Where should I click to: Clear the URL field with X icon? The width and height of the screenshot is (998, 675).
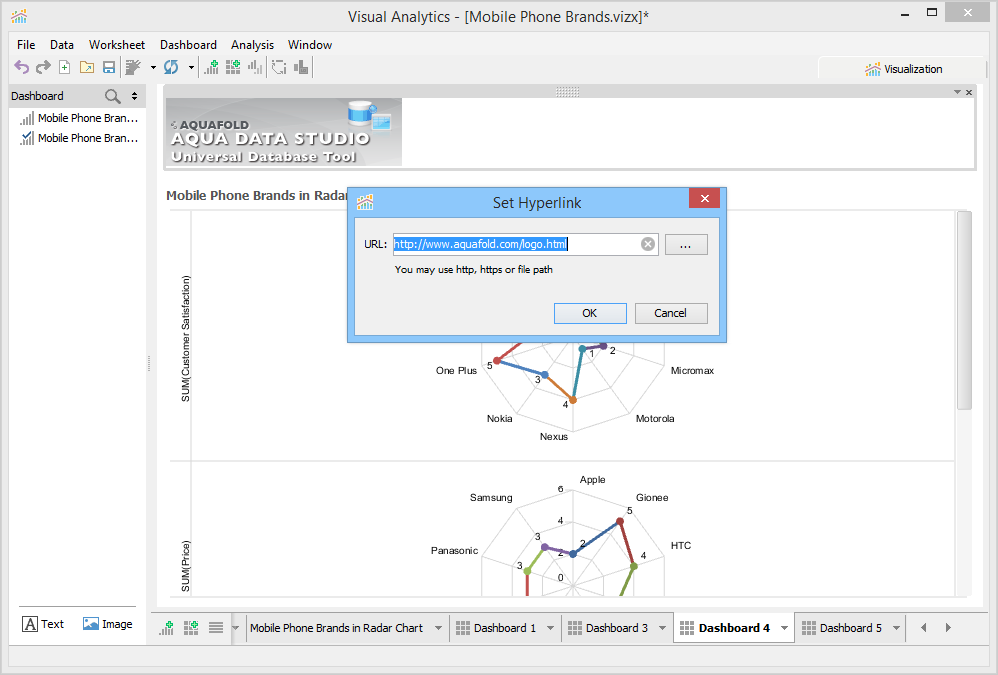(648, 244)
